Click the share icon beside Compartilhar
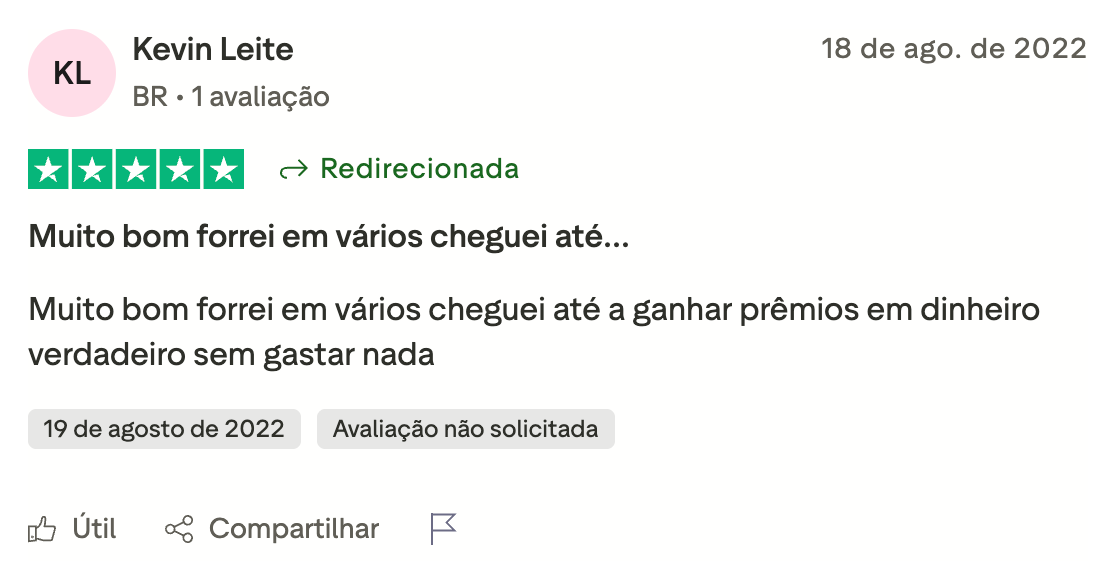This screenshot has height=566, width=1120. click(x=179, y=530)
